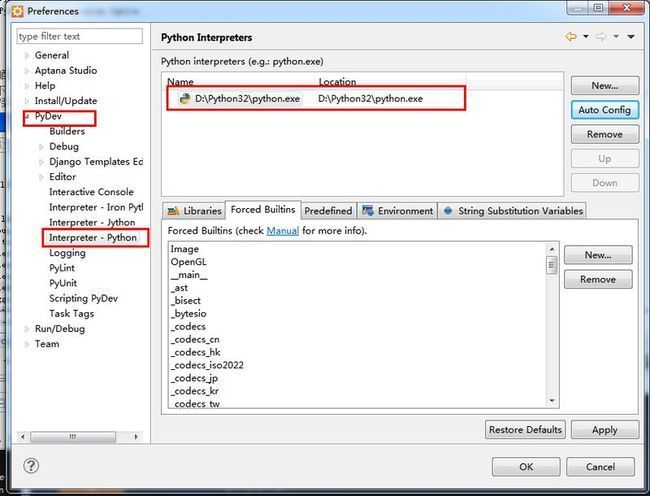Expand the Help tree node

click(x=27, y=86)
